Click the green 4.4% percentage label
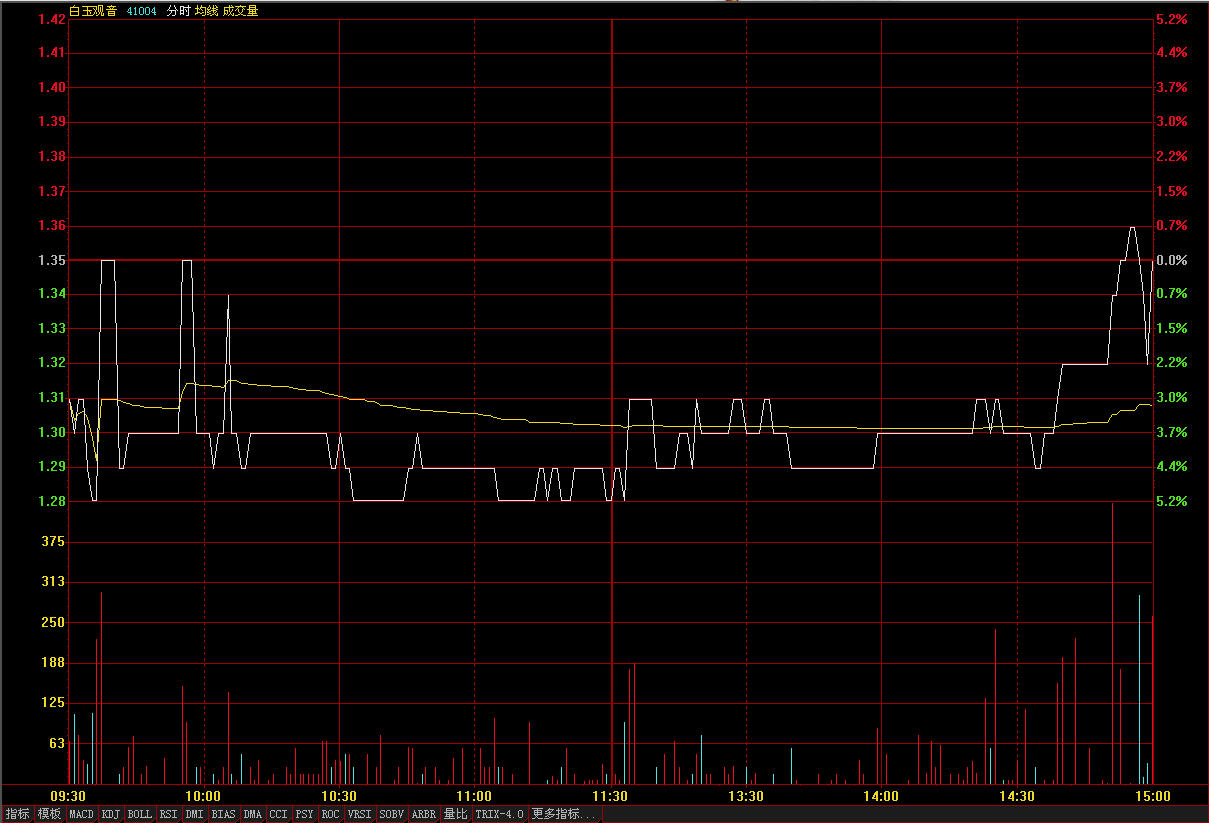Viewport: 1209px width, 823px height. 1171,467
